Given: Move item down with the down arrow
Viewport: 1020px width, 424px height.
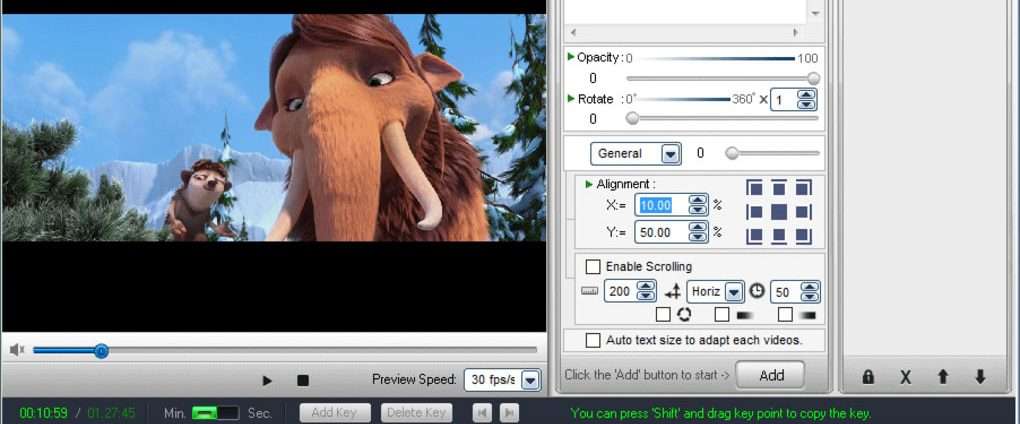Looking at the screenshot, I should pos(980,377).
